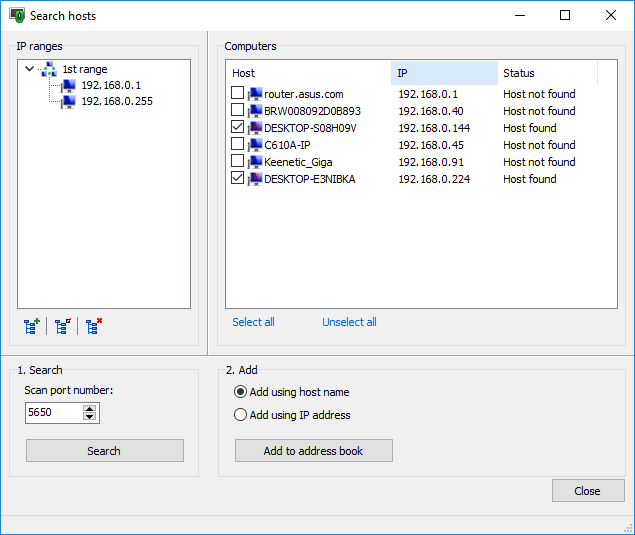
Task: Click into the scan port number field
Action: tap(53, 412)
